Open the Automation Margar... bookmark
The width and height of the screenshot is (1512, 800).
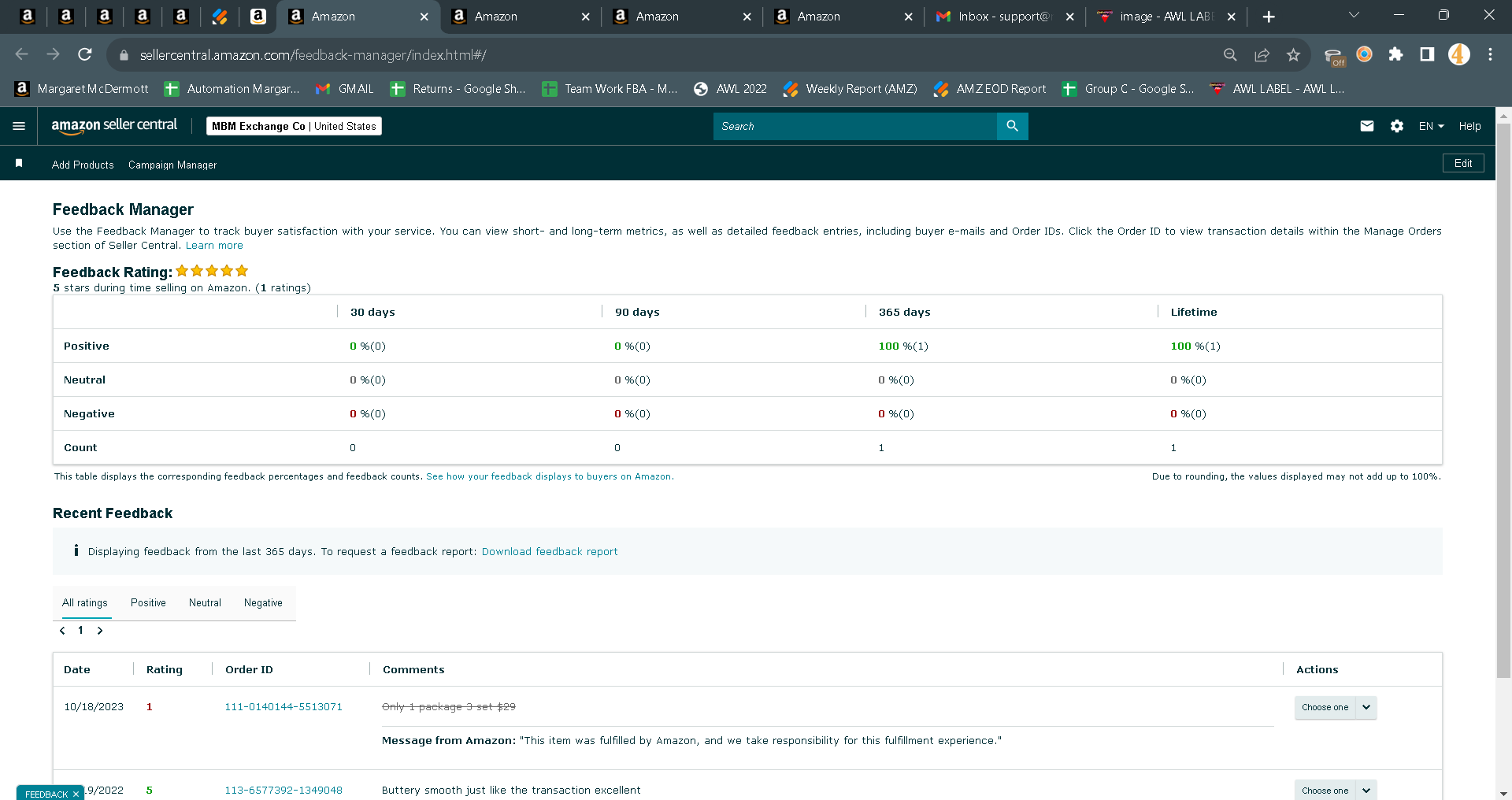(232, 89)
